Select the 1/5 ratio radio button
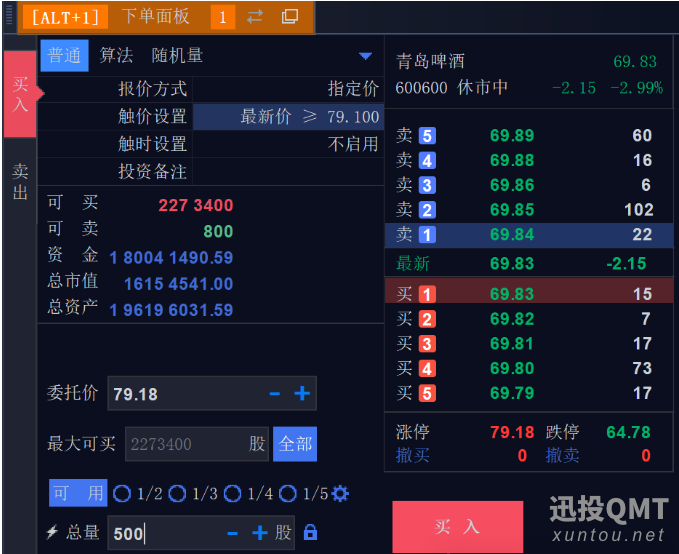This screenshot has height=554, width=679. point(288,493)
